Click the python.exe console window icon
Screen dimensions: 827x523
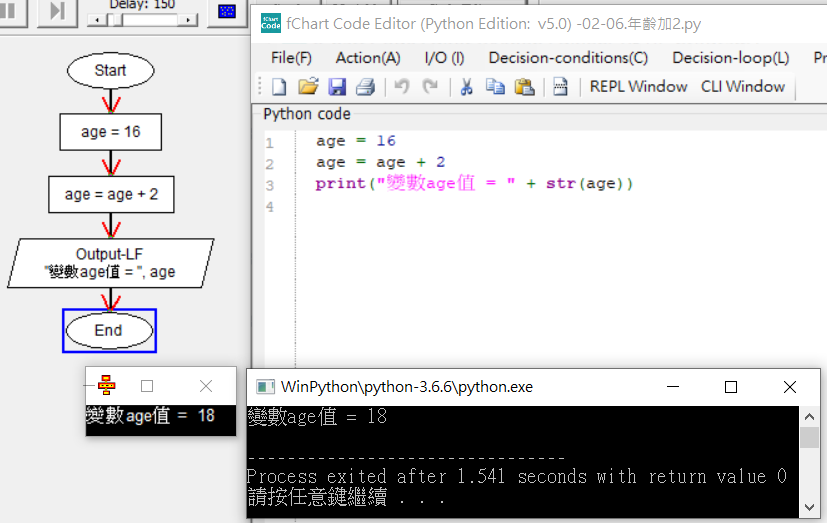[265, 387]
